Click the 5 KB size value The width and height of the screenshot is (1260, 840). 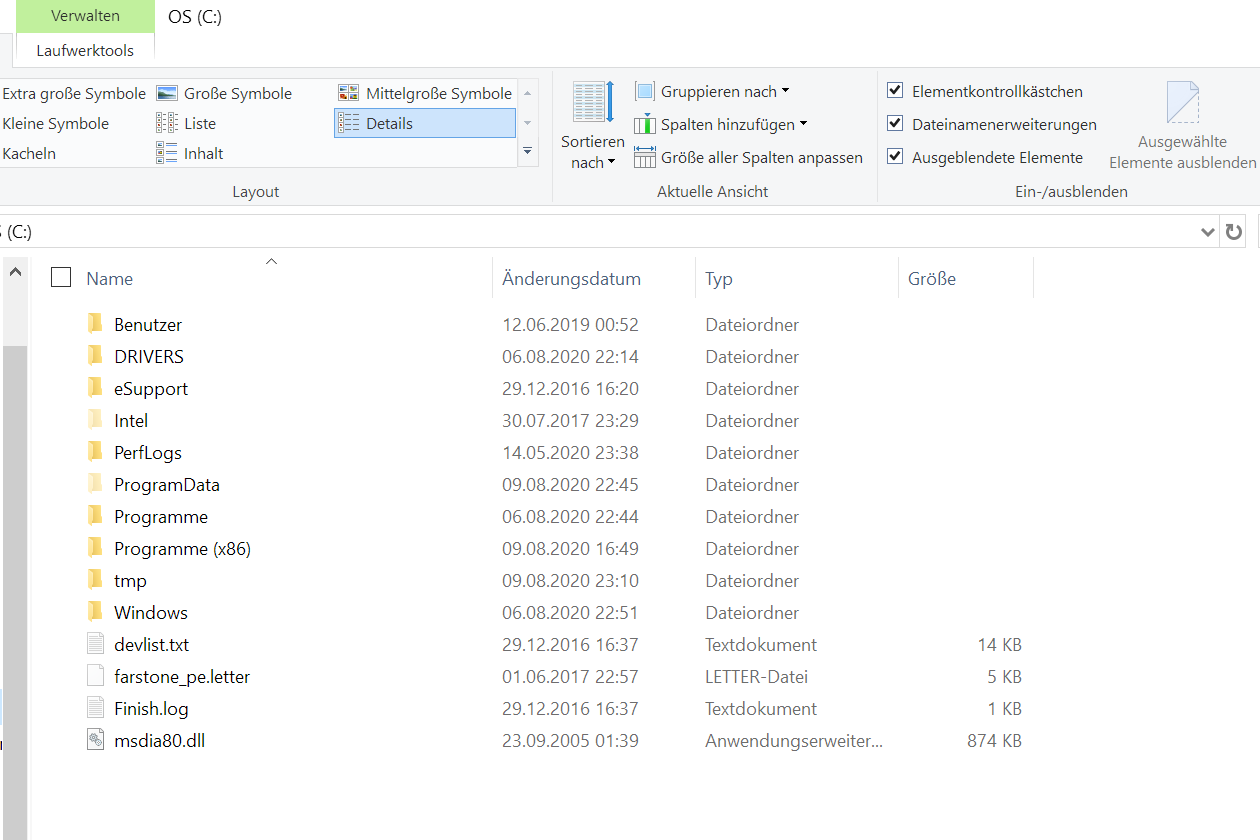pyautogui.click(x=1004, y=677)
